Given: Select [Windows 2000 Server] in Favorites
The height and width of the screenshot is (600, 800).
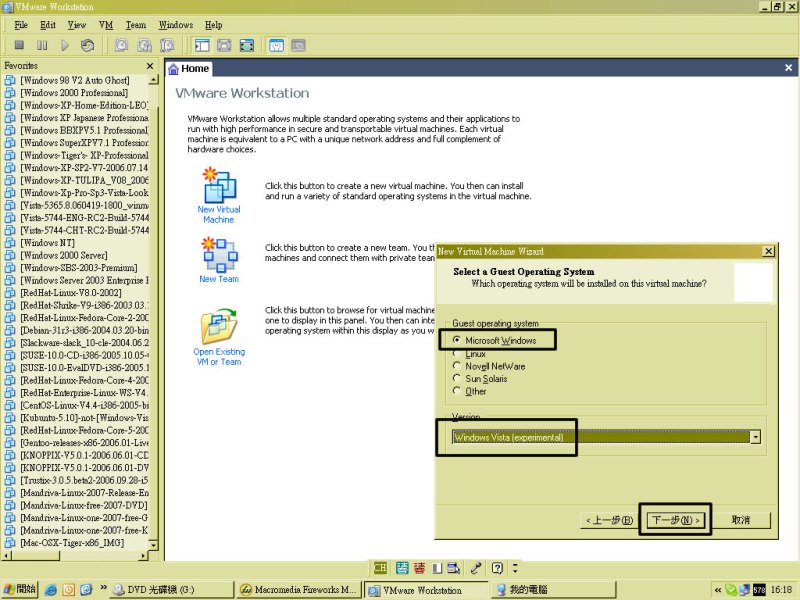Looking at the screenshot, I should tap(63, 255).
